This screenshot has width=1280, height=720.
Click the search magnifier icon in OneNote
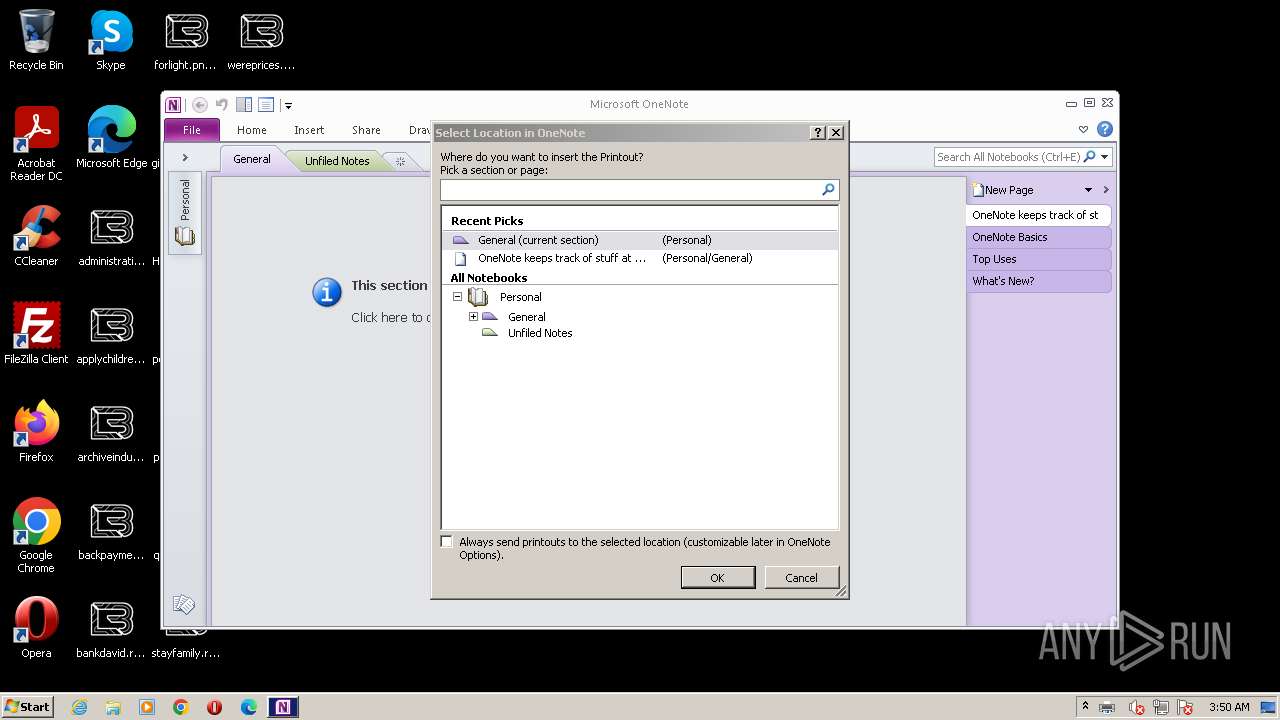1090,157
